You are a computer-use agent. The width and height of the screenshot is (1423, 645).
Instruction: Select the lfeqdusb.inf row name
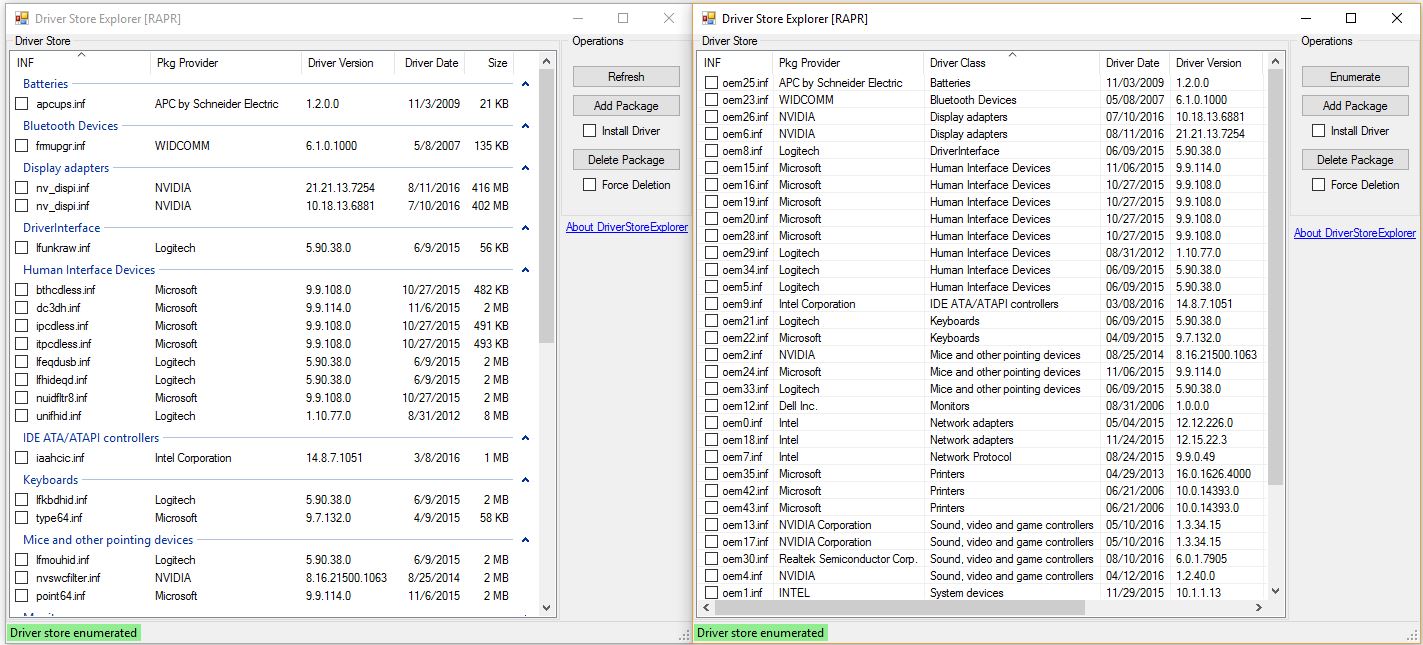point(63,362)
